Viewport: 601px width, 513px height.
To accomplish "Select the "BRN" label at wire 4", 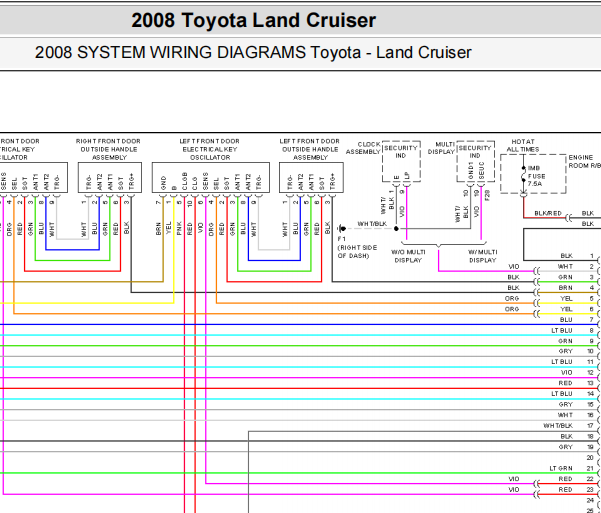I will click(565, 288).
